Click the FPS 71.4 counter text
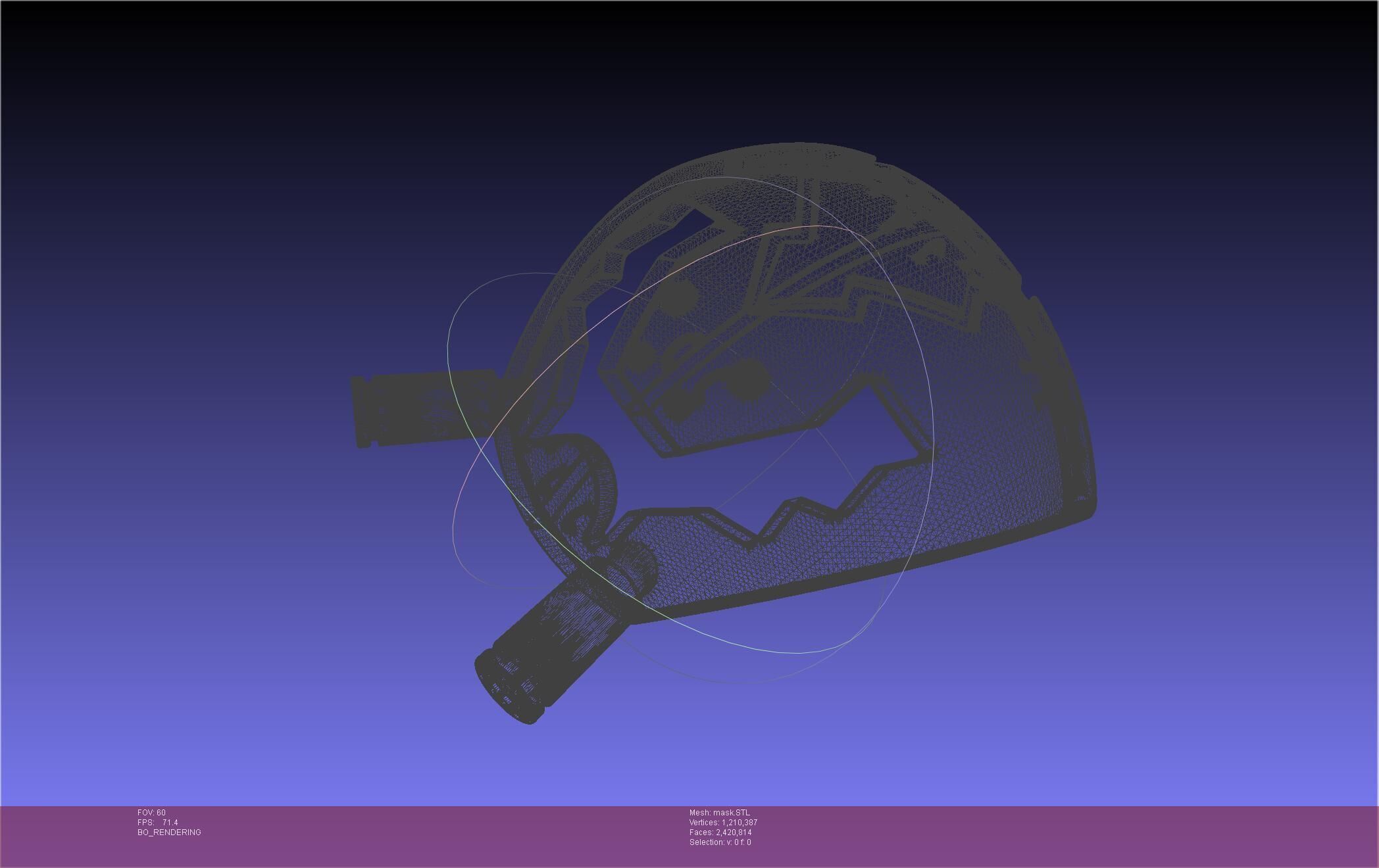The image size is (1379, 868). tap(158, 823)
